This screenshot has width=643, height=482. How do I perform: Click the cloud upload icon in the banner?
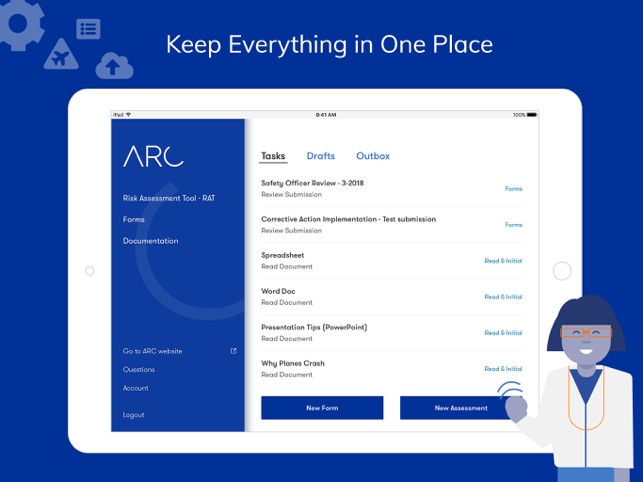tap(114, 66)
